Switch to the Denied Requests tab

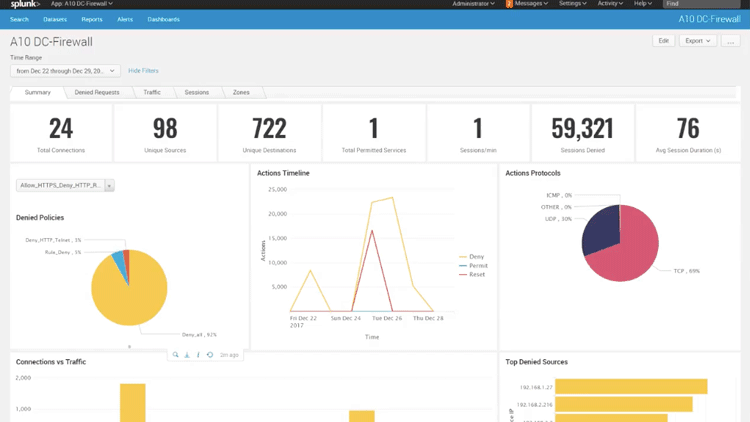(x=97, y=92)
